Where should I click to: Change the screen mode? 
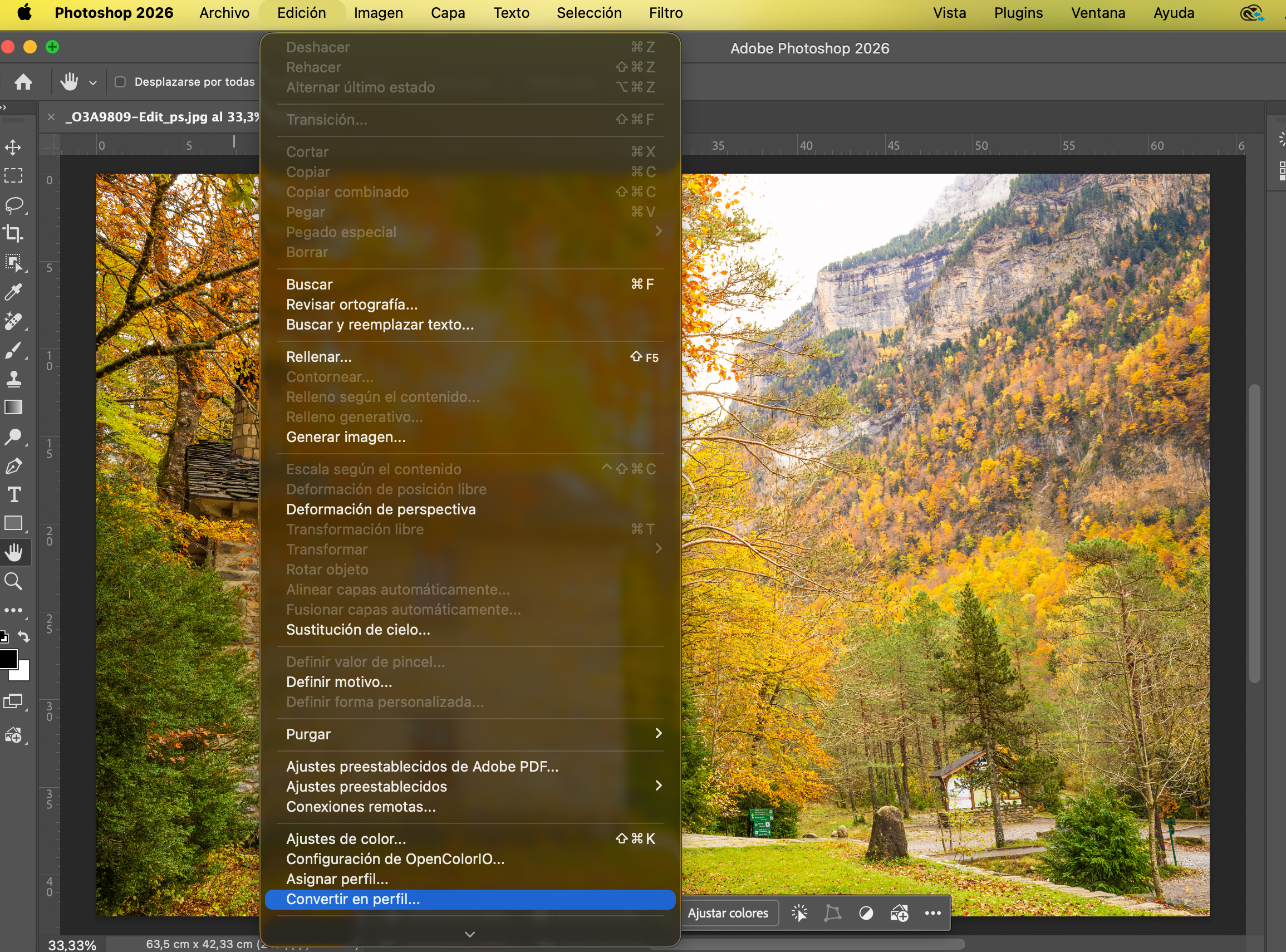pyautogui.click(x=13, y=702)
